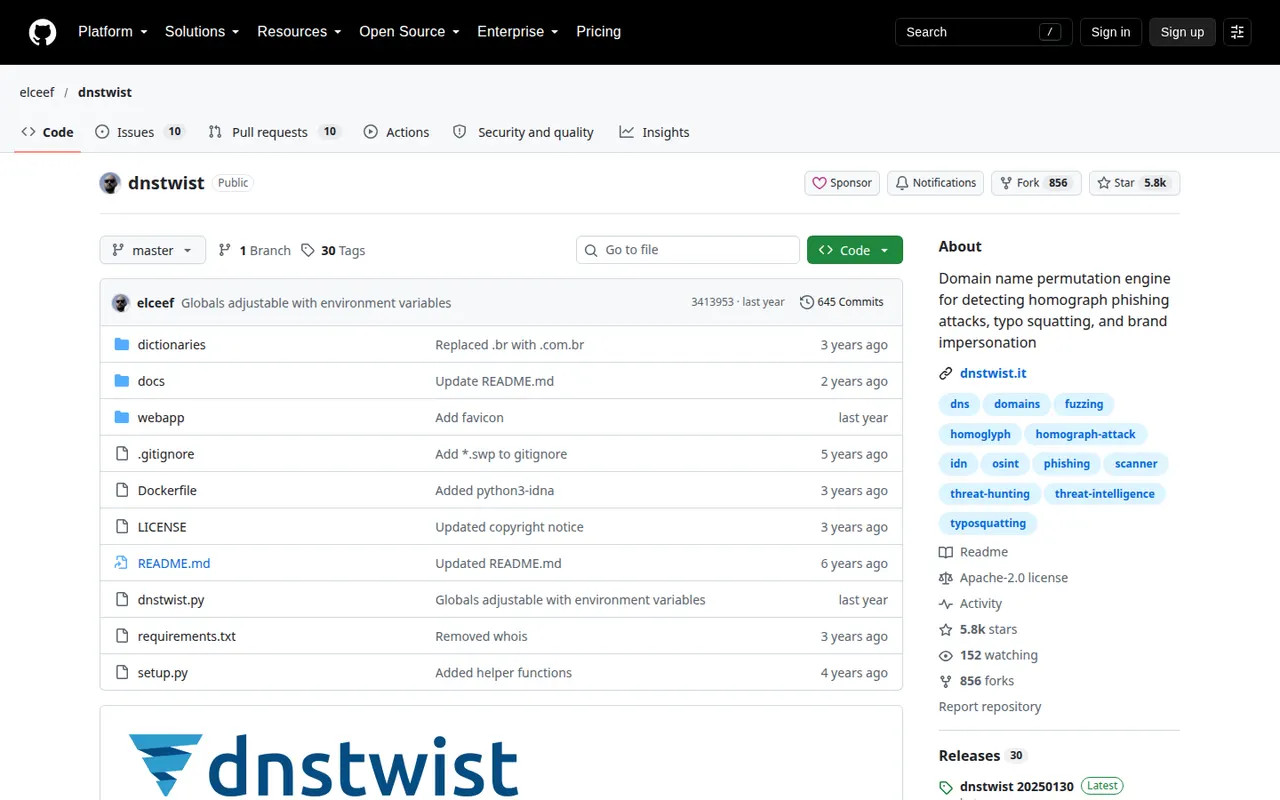This screenshot has width=1280, height=800.
Task: Select the .gitignore file icon
Action: click(122, 454)
